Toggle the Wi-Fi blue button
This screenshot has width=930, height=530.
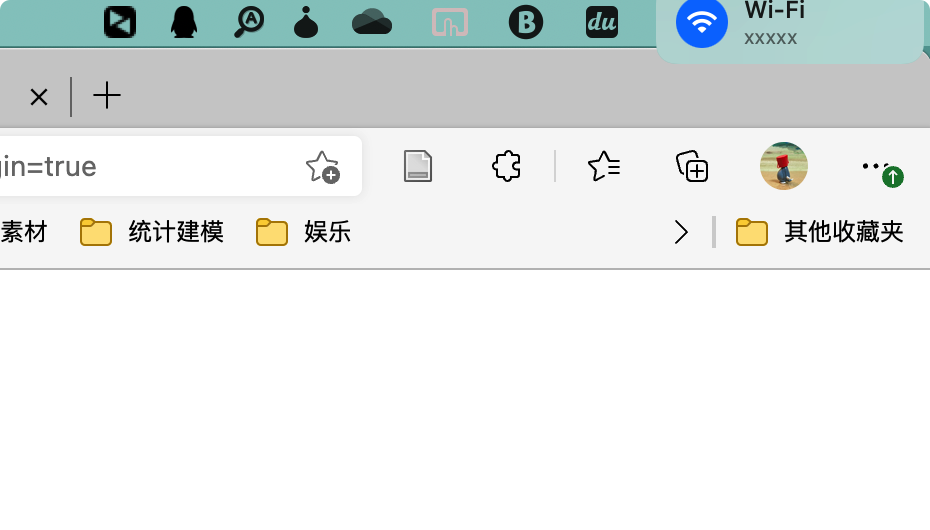[x=702, y=23]
